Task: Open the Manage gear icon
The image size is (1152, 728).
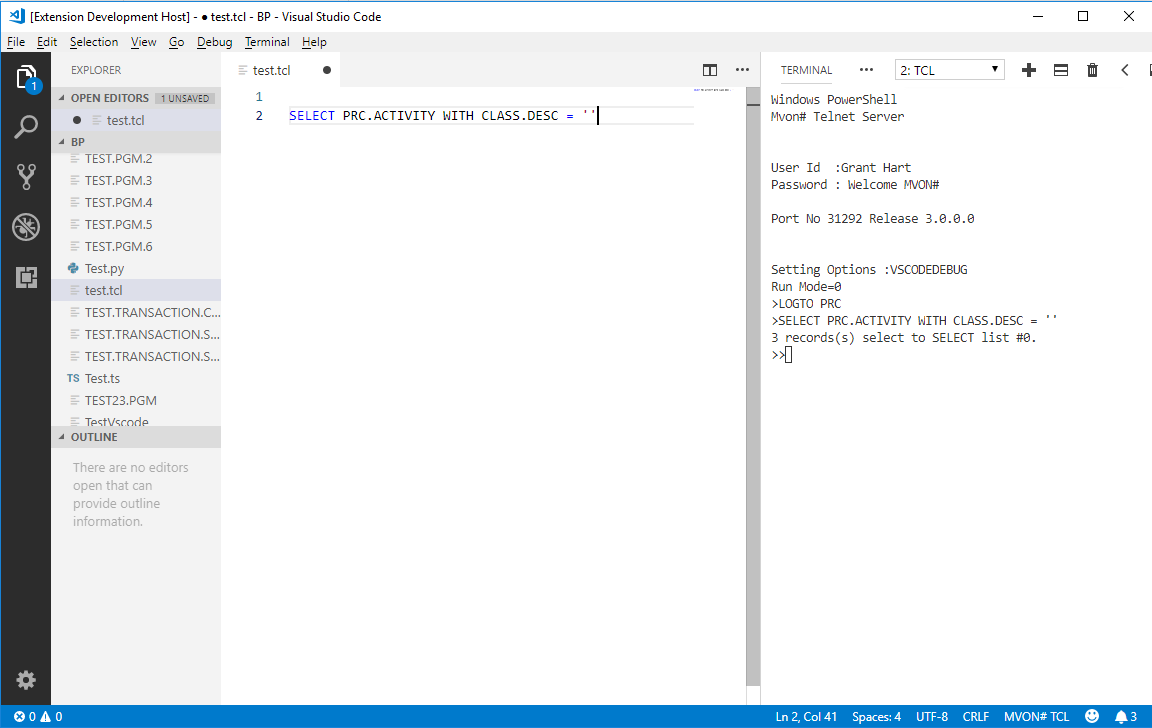Action: coord(26,680)
